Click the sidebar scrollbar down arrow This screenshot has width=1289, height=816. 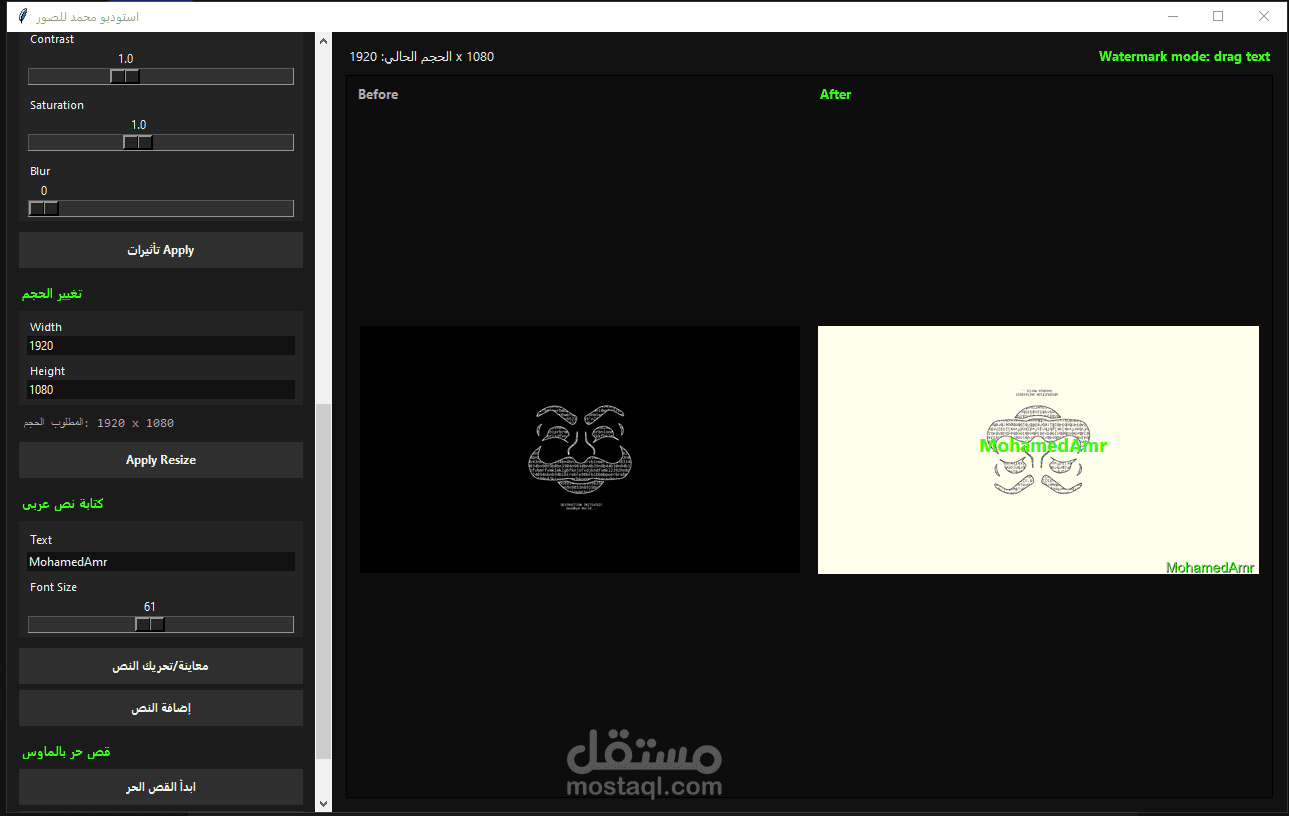[323, 803]
